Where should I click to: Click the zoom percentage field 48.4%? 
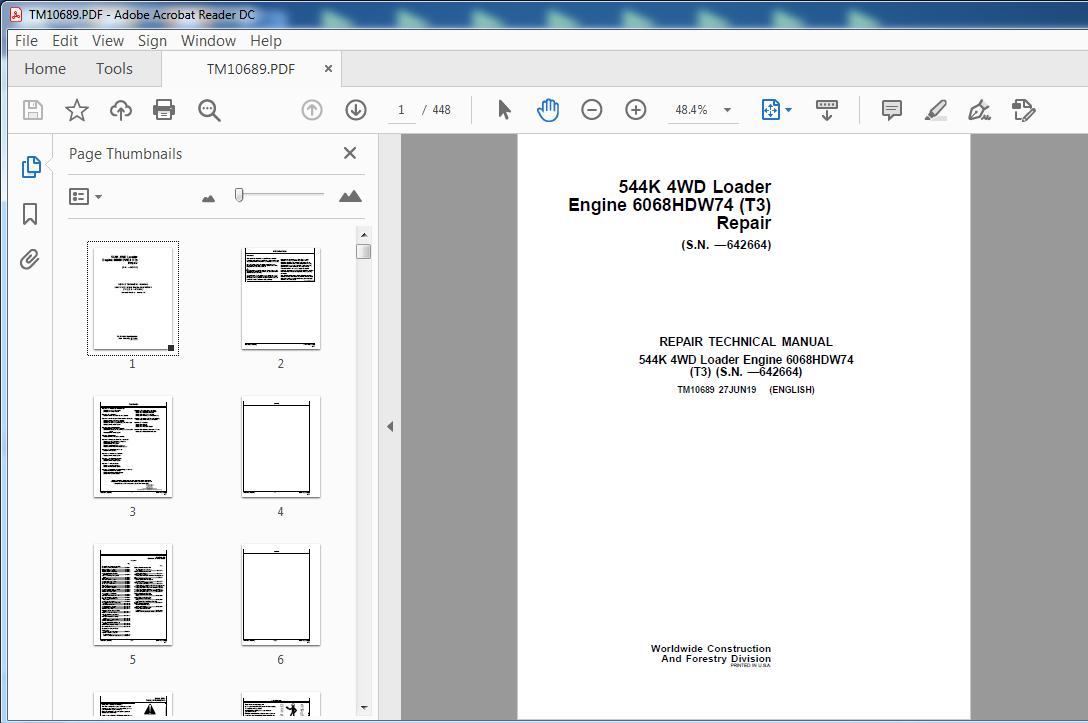coord(691,110)
